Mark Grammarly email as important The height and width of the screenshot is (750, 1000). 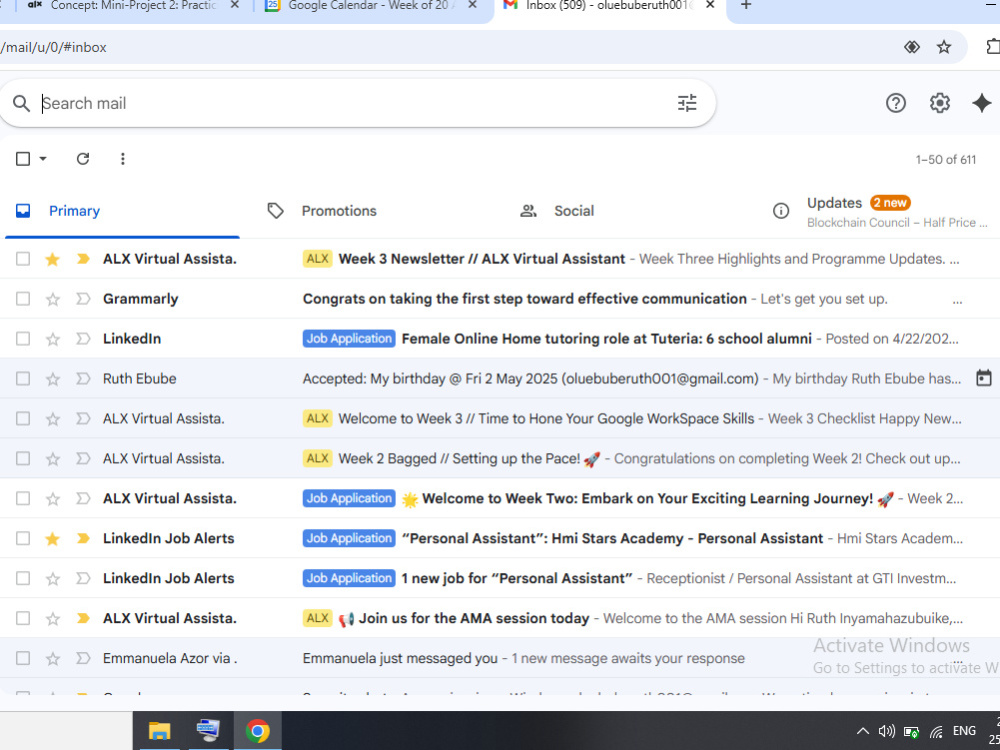tap(83, 298)
